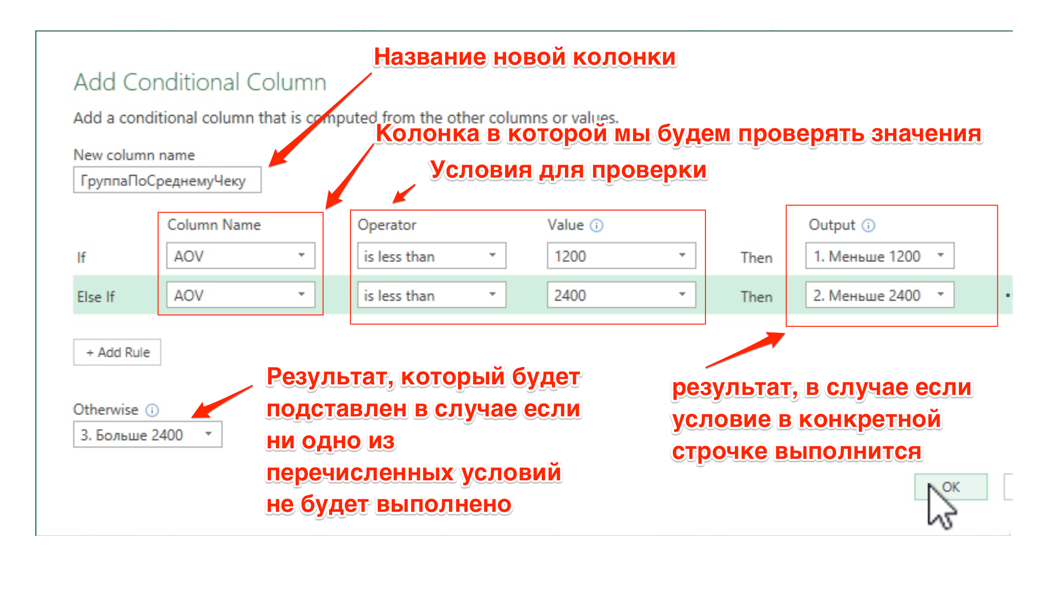Screen dimensions: 1040x608
Task: Open the dropdown arrow of the 2400 value box
Action: pyautogui.click(x=682, y=296)
